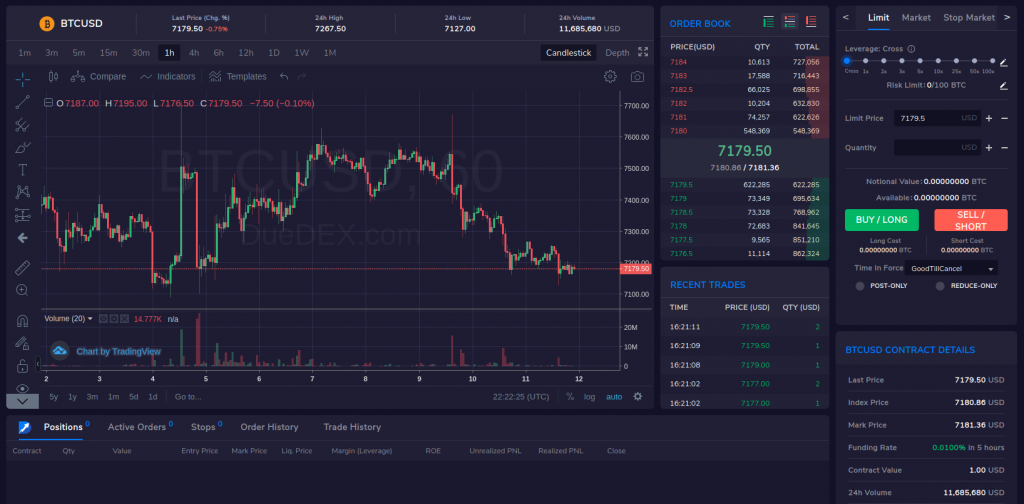This screenshot has width=1024, height=504.
Task: Focus the Quantity input field
Action: coord(937,148)
